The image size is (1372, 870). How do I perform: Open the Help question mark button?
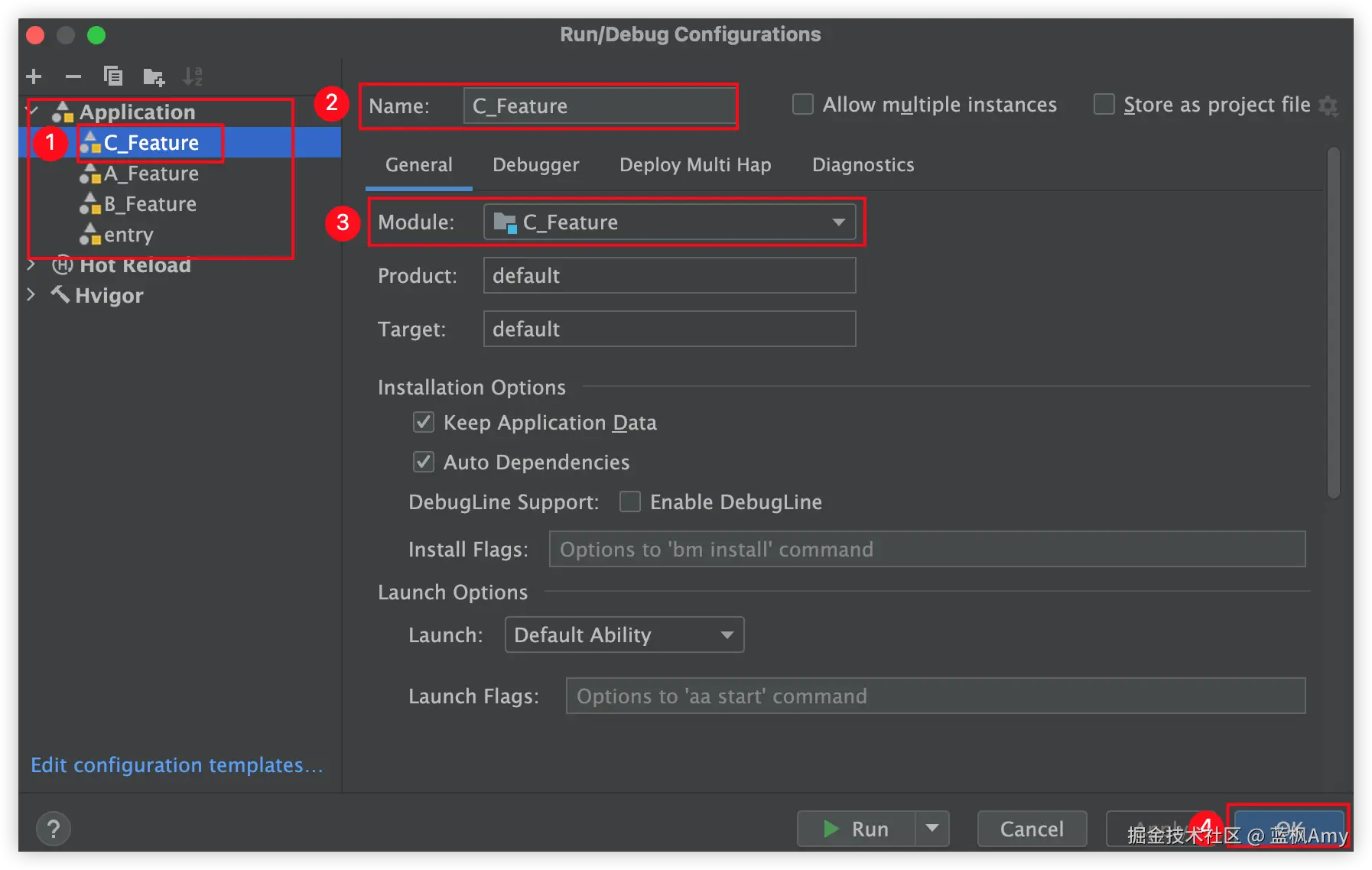[54, 829]
